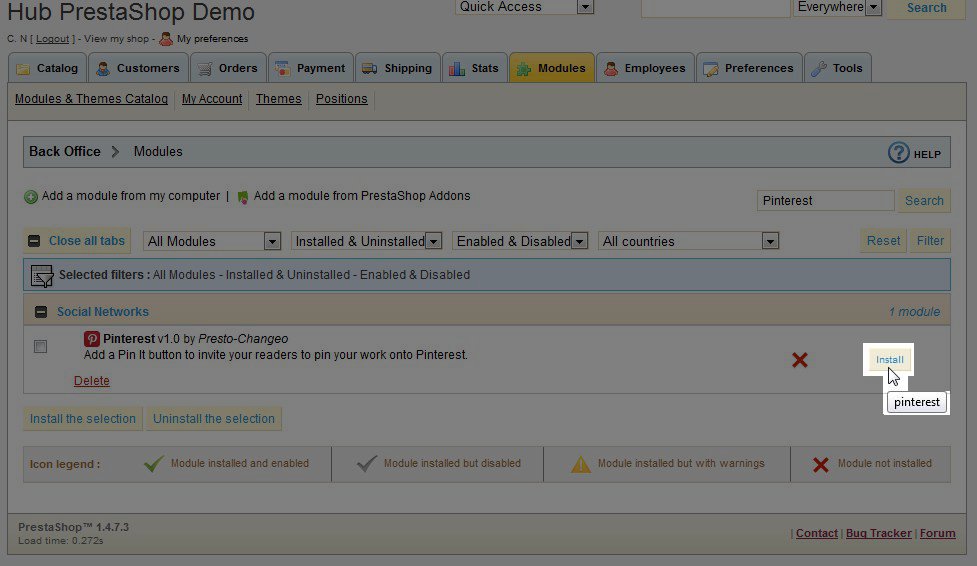Image resolution: width=977 pixels, height=566 pixels.
Task: Click the red X not-installed status icon
Action: pyautogui.click(x=799, y=360)
